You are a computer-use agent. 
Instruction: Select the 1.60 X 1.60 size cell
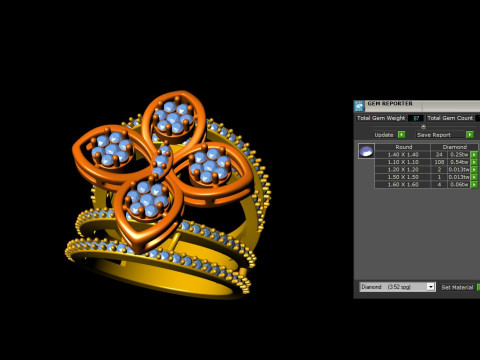(x=403, y=185)
